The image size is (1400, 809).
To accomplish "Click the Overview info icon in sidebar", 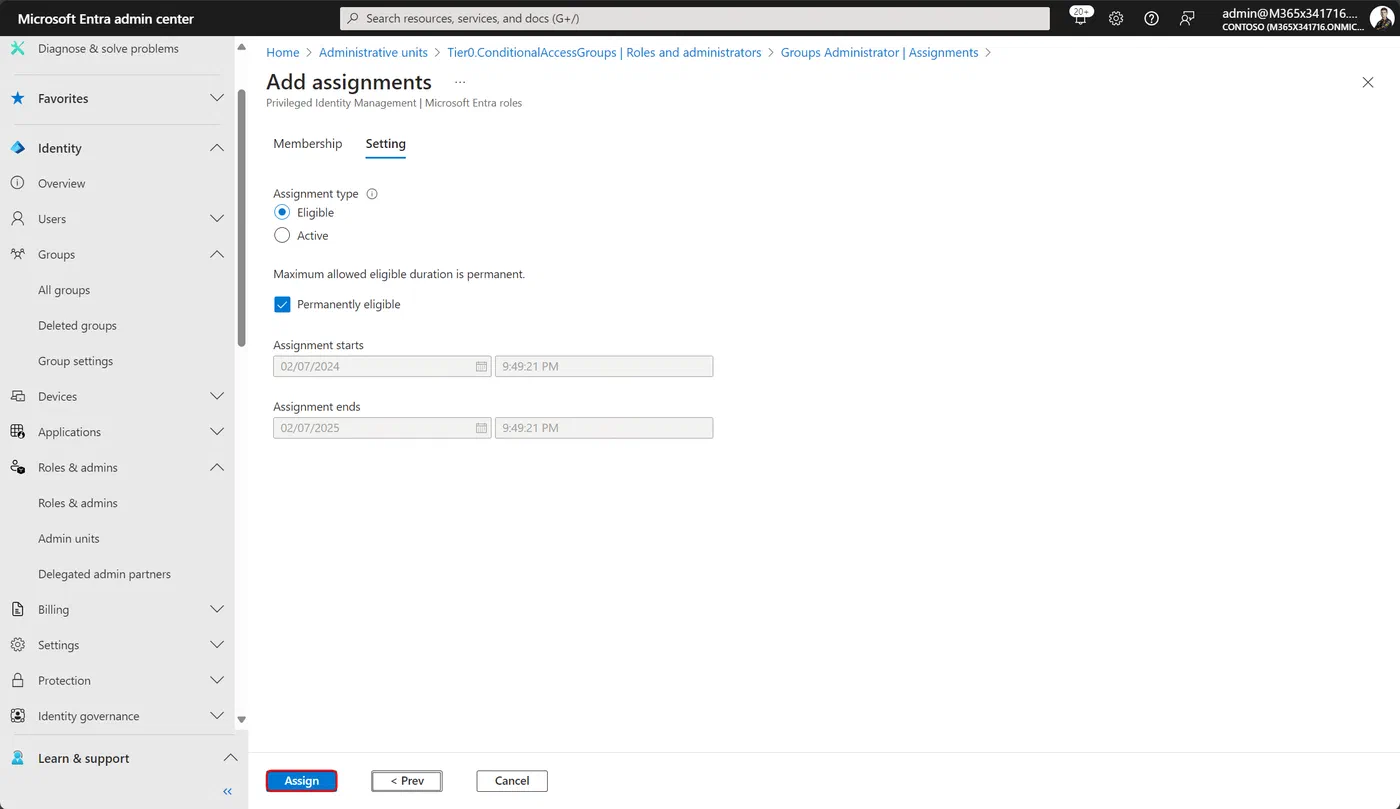I will (17, 183).
